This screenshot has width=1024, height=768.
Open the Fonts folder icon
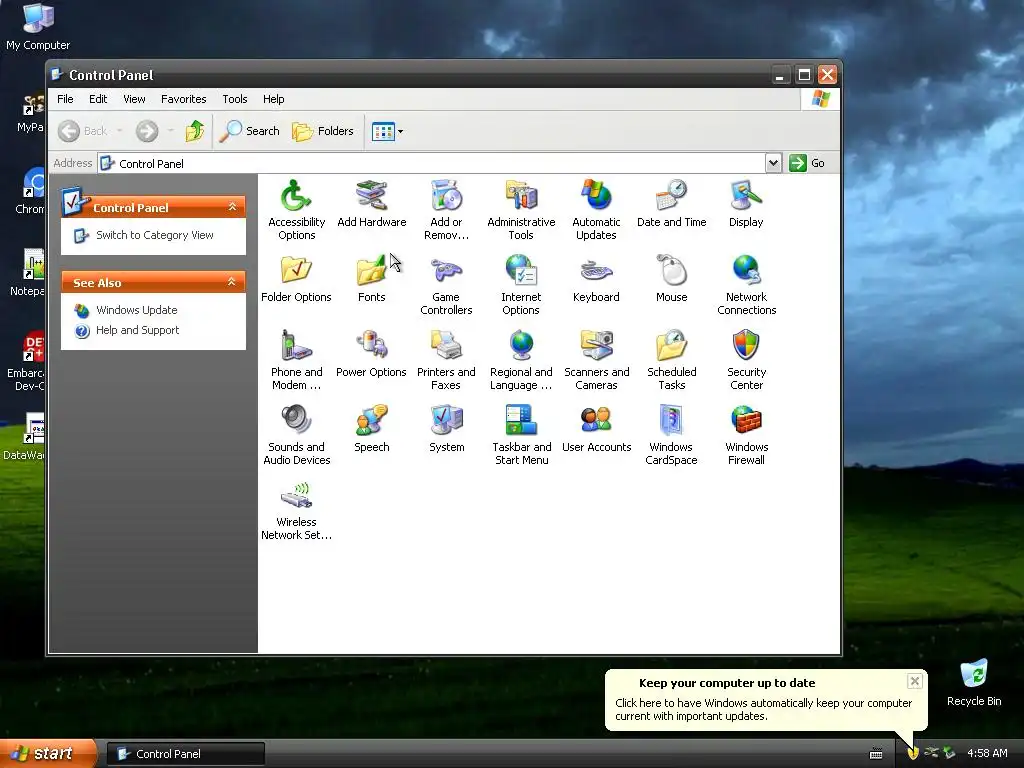(x=372, y=278)
